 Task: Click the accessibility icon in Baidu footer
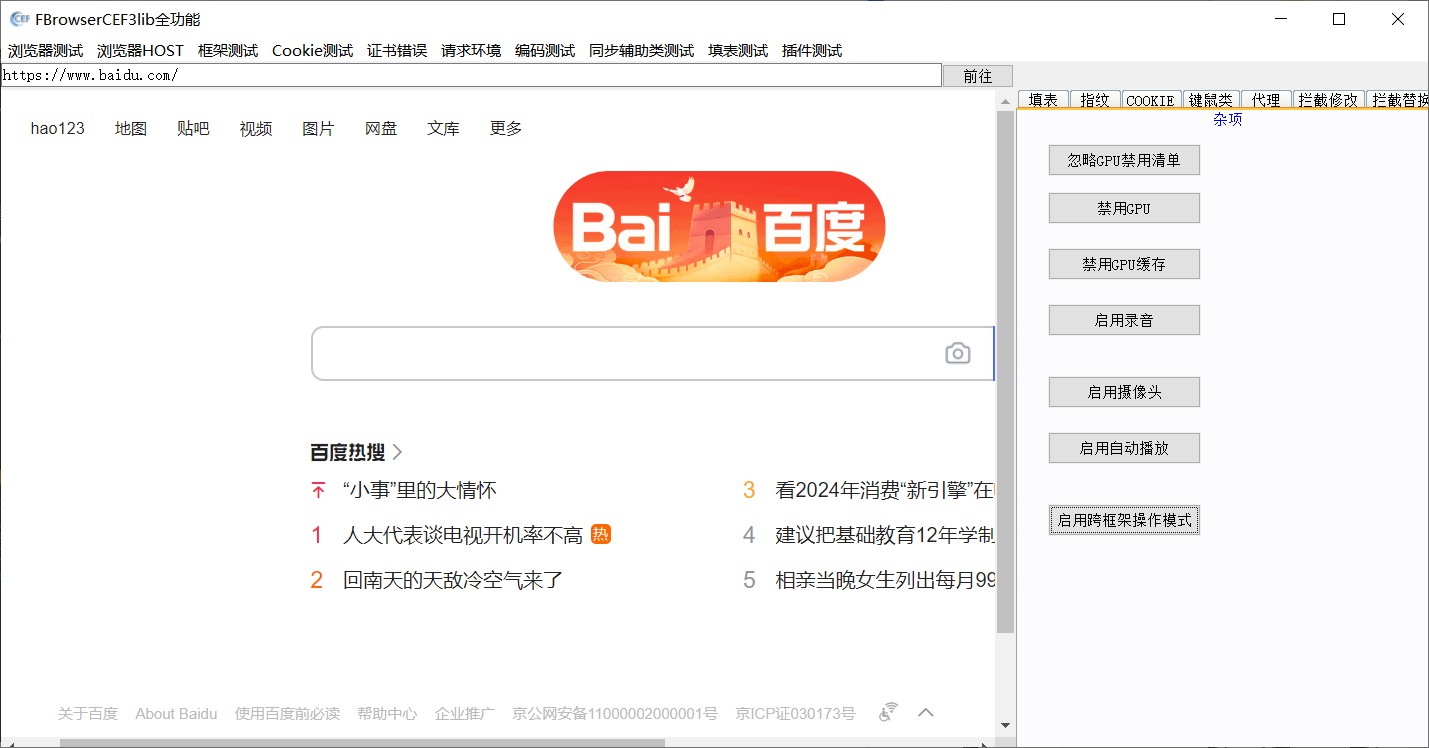click(x=888, y=713)
